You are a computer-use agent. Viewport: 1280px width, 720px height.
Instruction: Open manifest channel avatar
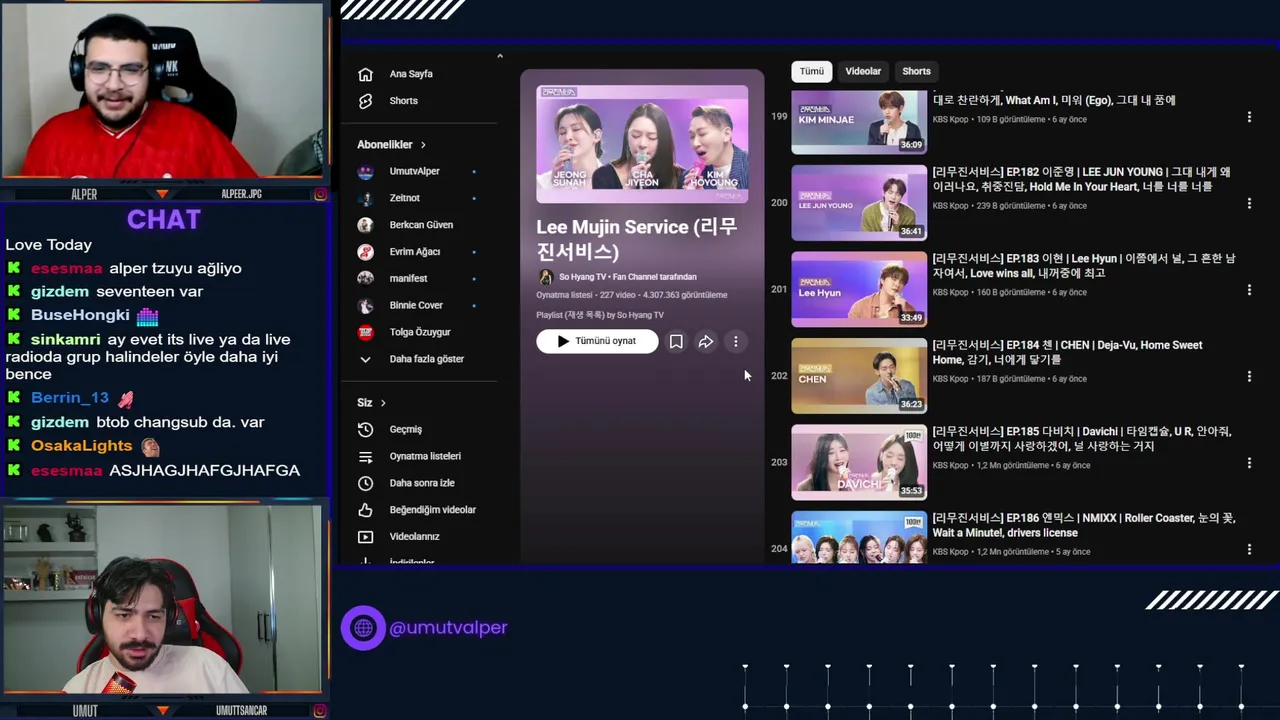tap(365, 278)
